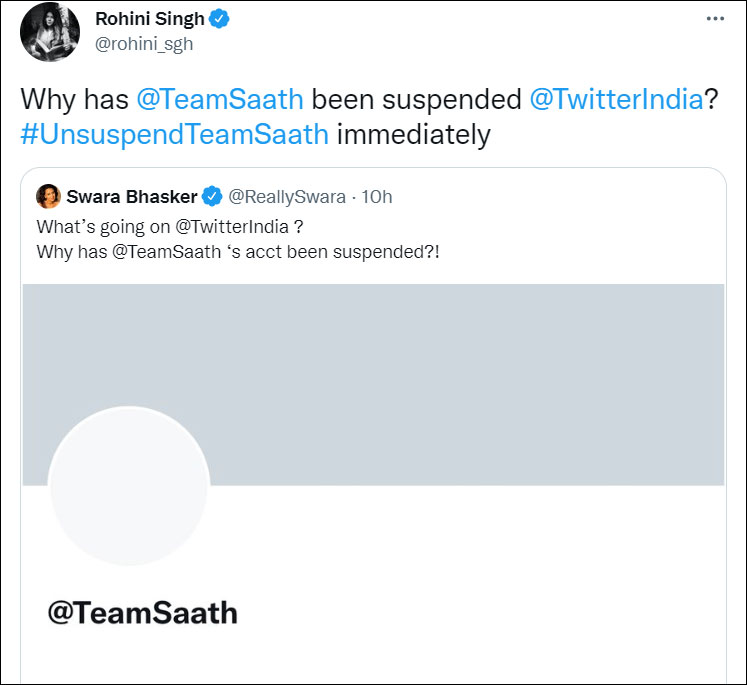Click the bold @TeamSaath profile name

(x=143, y=612)
